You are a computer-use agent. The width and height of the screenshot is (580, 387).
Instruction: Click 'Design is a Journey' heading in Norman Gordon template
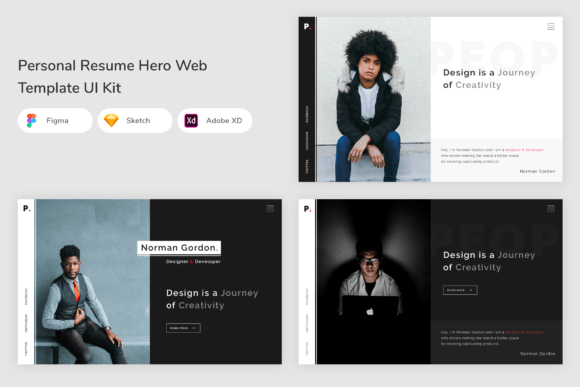click(212, 293)
